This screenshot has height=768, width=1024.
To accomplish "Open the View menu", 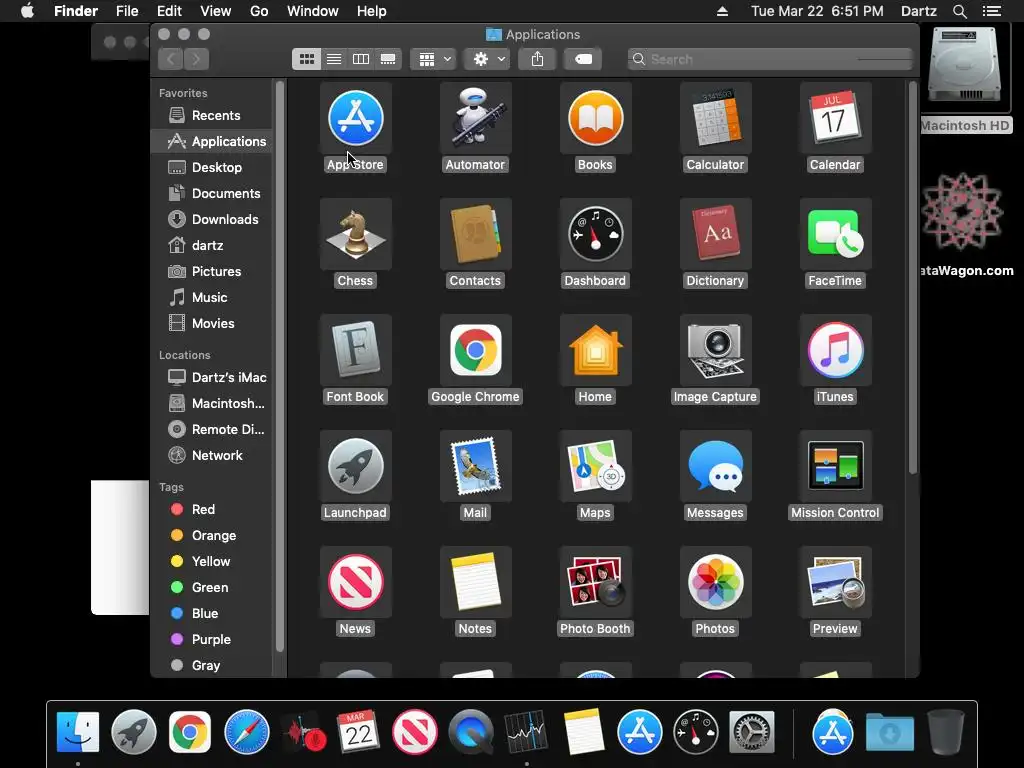I will tap(216, 11).
